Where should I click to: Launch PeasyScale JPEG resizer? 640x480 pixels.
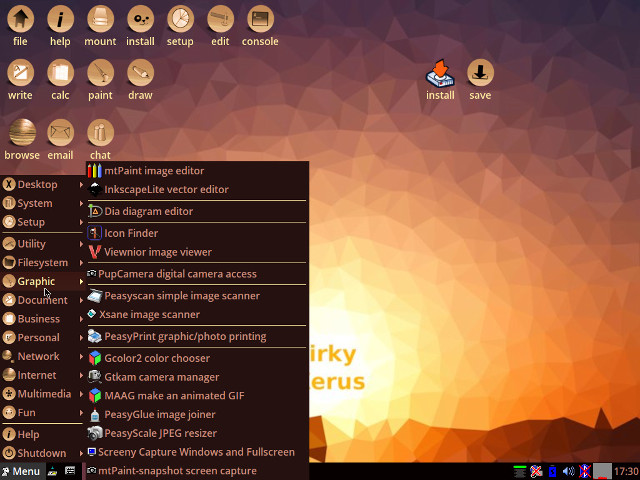pyautogui.click(x=197, y=433)
